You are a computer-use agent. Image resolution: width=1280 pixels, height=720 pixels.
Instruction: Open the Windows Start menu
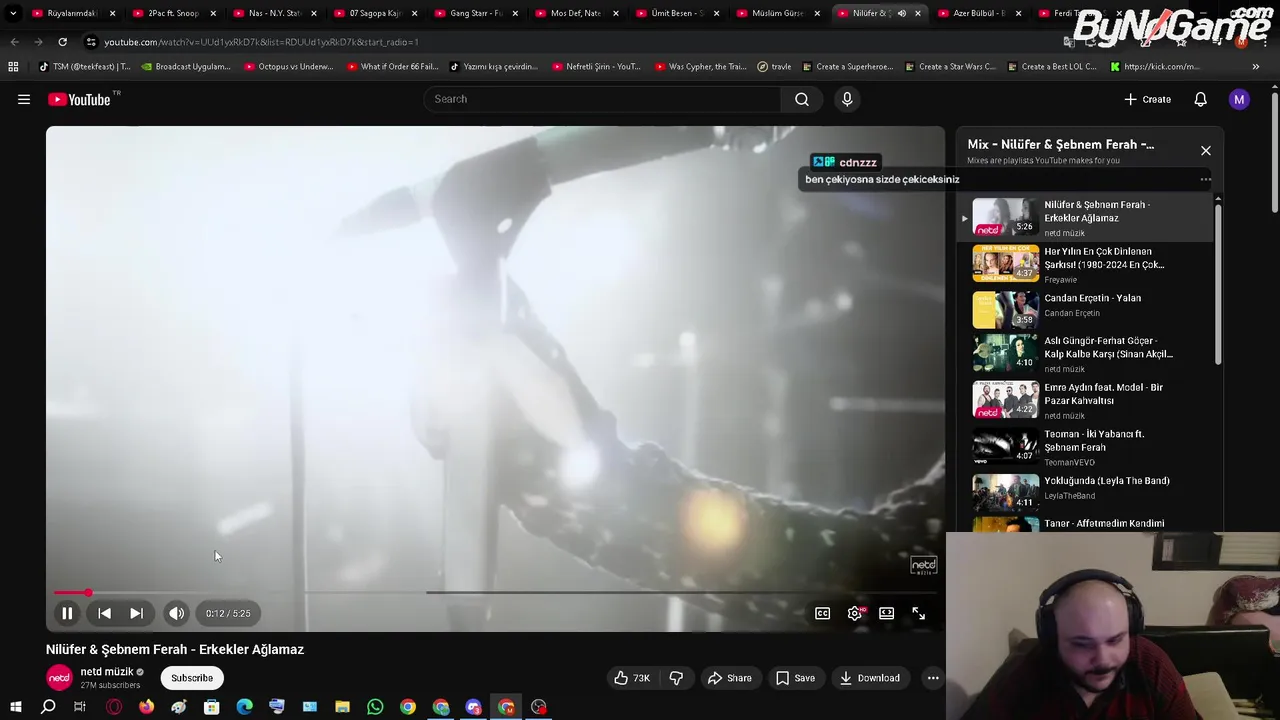(x=15, y=707)
